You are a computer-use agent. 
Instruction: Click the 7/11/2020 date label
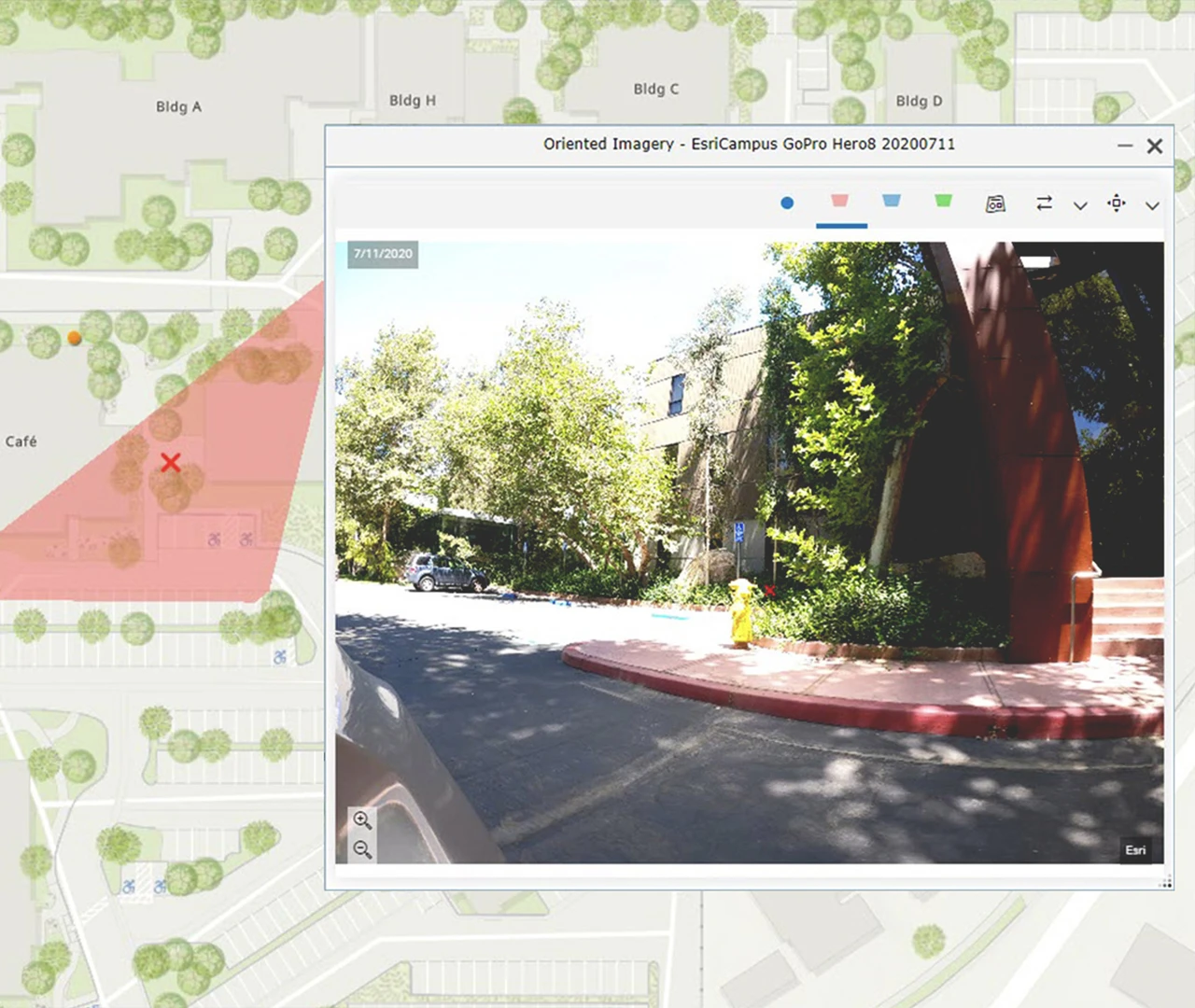click(x=383, y=254)
